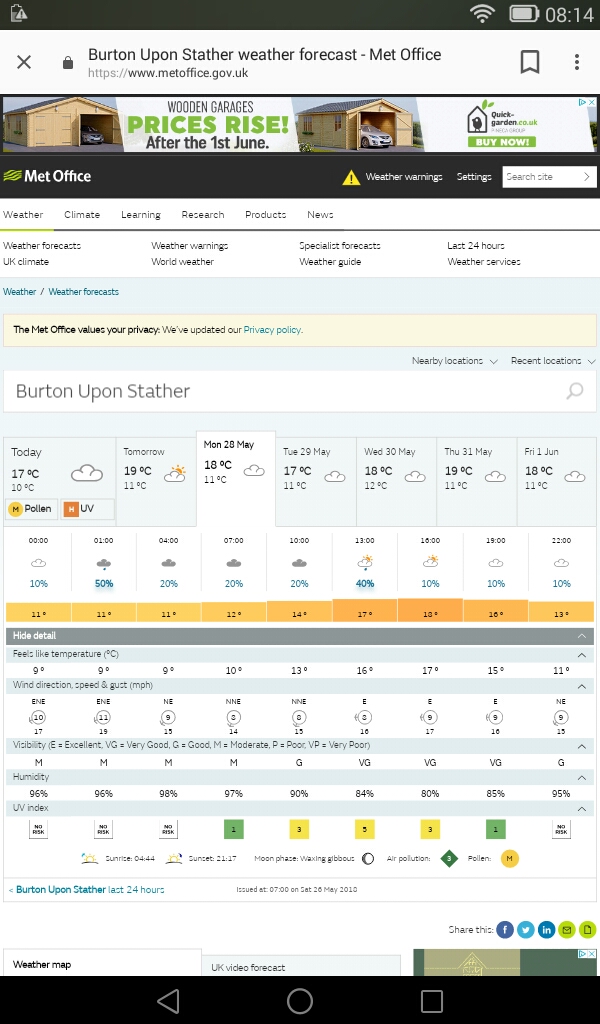This screenshot has height=1024, width=600.
Task: Click Weather forecasts breadcrumb link
Action: (x=84, y=292)
